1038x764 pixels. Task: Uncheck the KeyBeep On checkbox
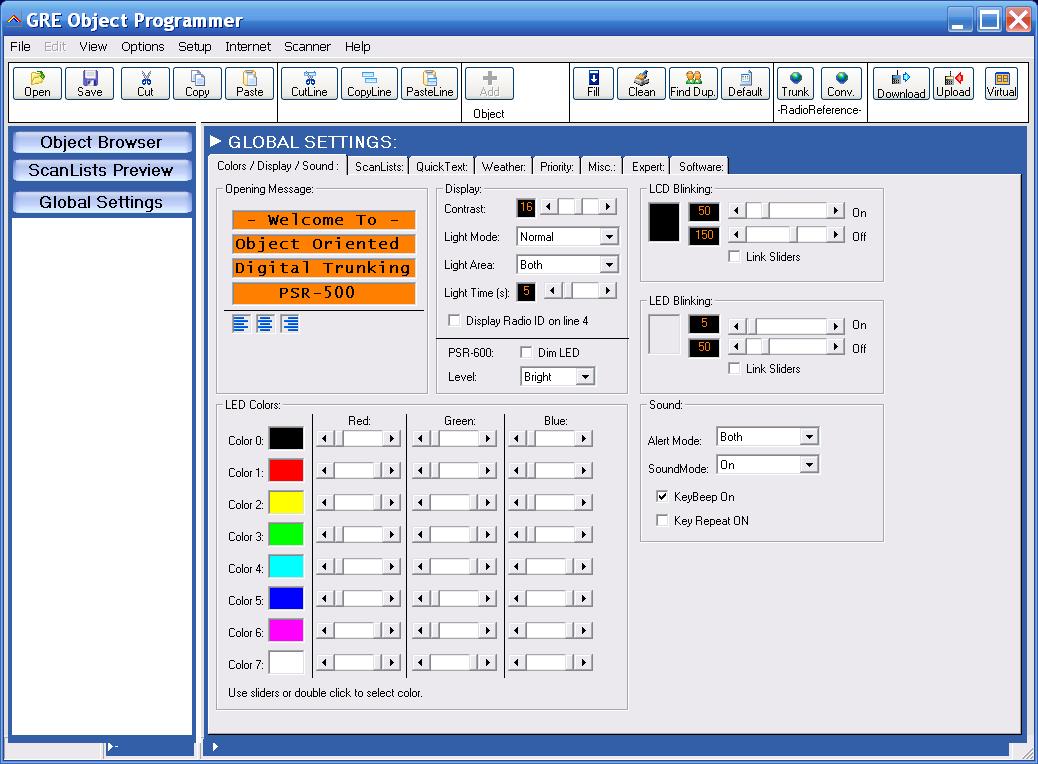pyautogui.click(x=662, y=496)
